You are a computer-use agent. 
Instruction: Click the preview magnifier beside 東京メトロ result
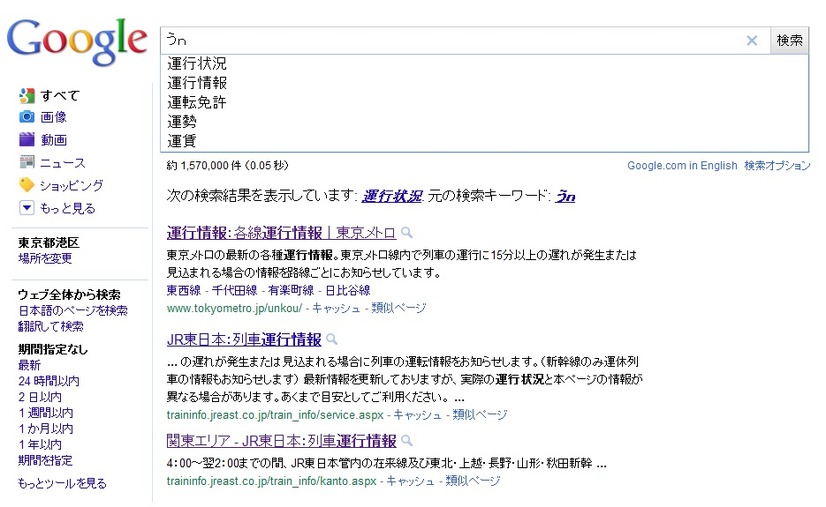click(x=407, y=232)
